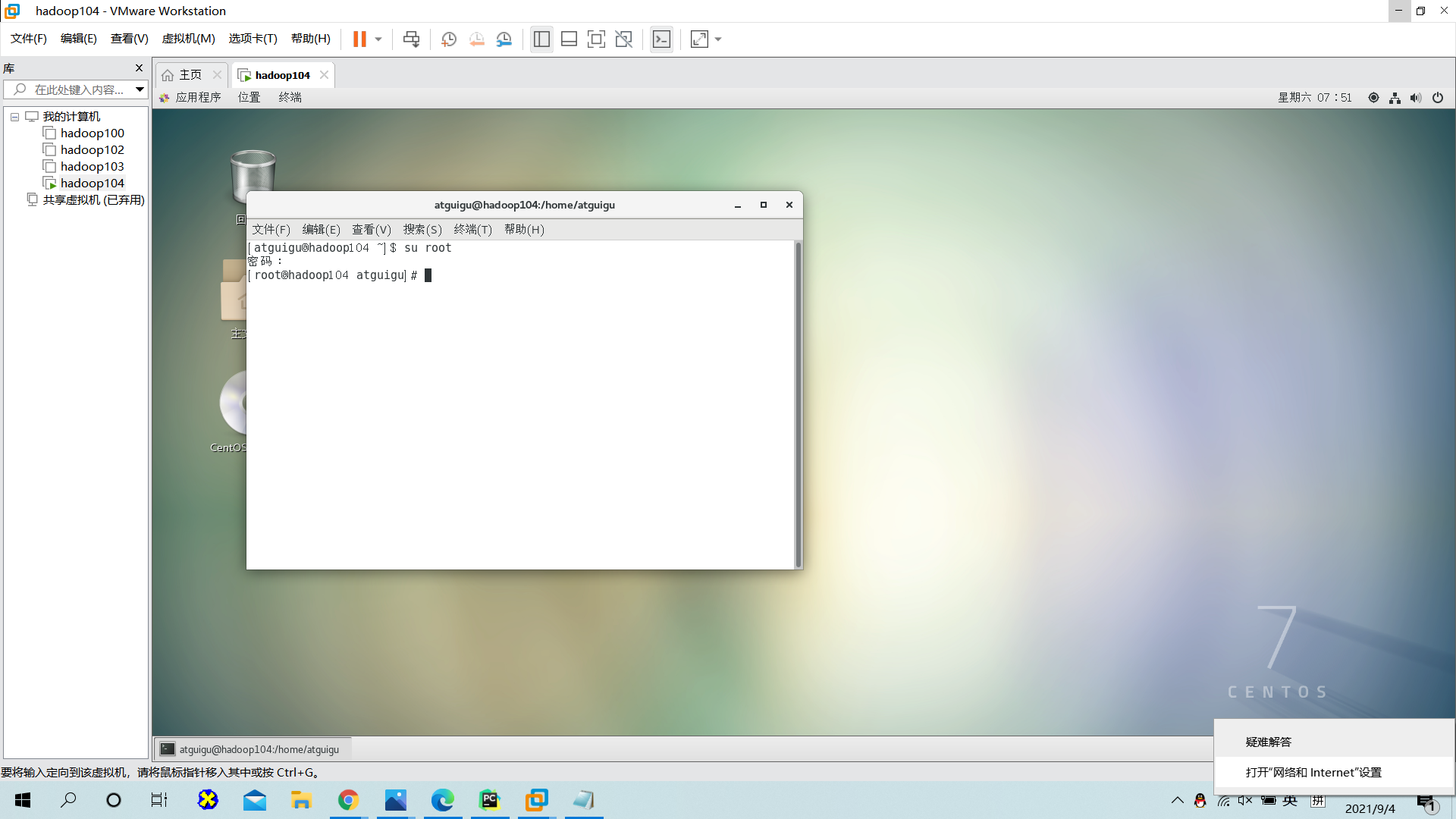Expand the 共享虚拟机 tree section
The width and height of the screenshot is (1456, 819).
click(x=14, y=199)
